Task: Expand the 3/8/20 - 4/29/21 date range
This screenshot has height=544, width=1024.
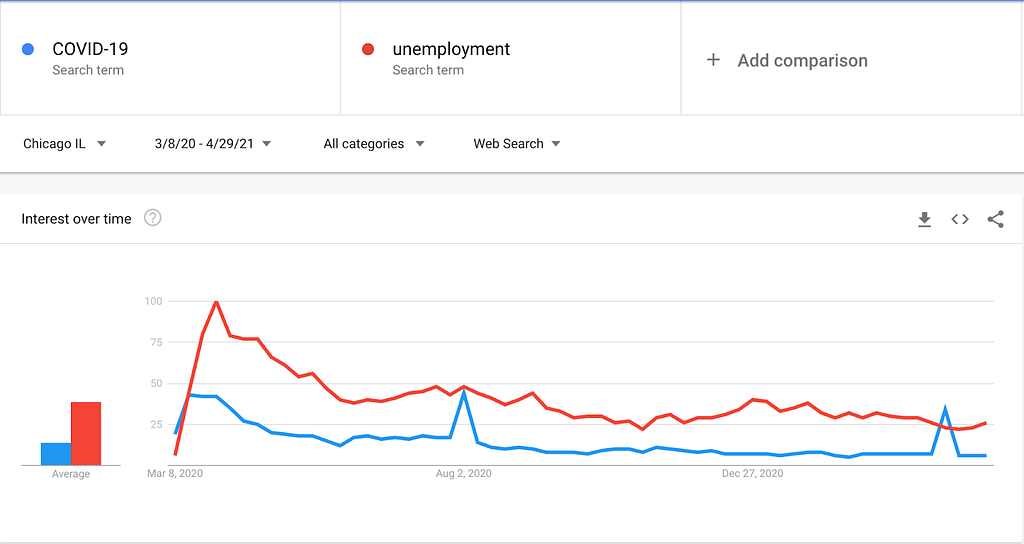Action: tap(212, 144)
